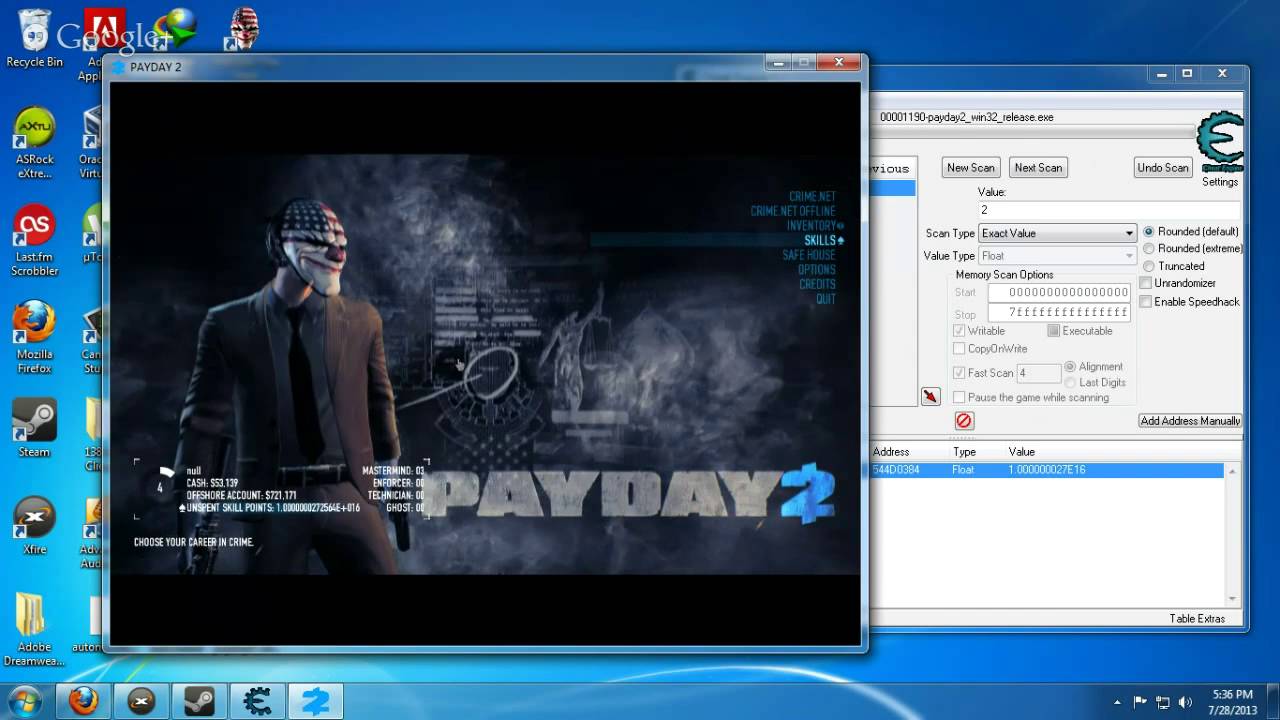1280x720 pixels.
Task: Click Add Address Manually button
Action: [1190, 421]
